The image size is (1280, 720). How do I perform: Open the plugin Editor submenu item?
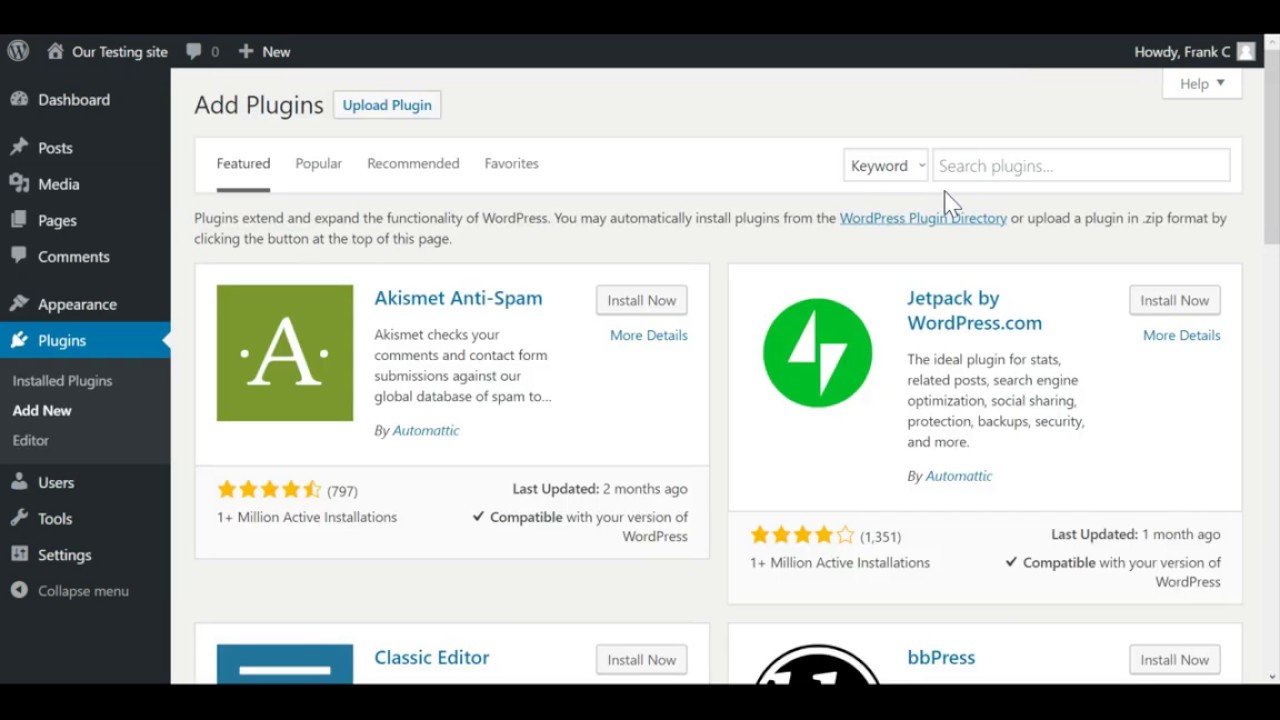click(x=30, y=441)
